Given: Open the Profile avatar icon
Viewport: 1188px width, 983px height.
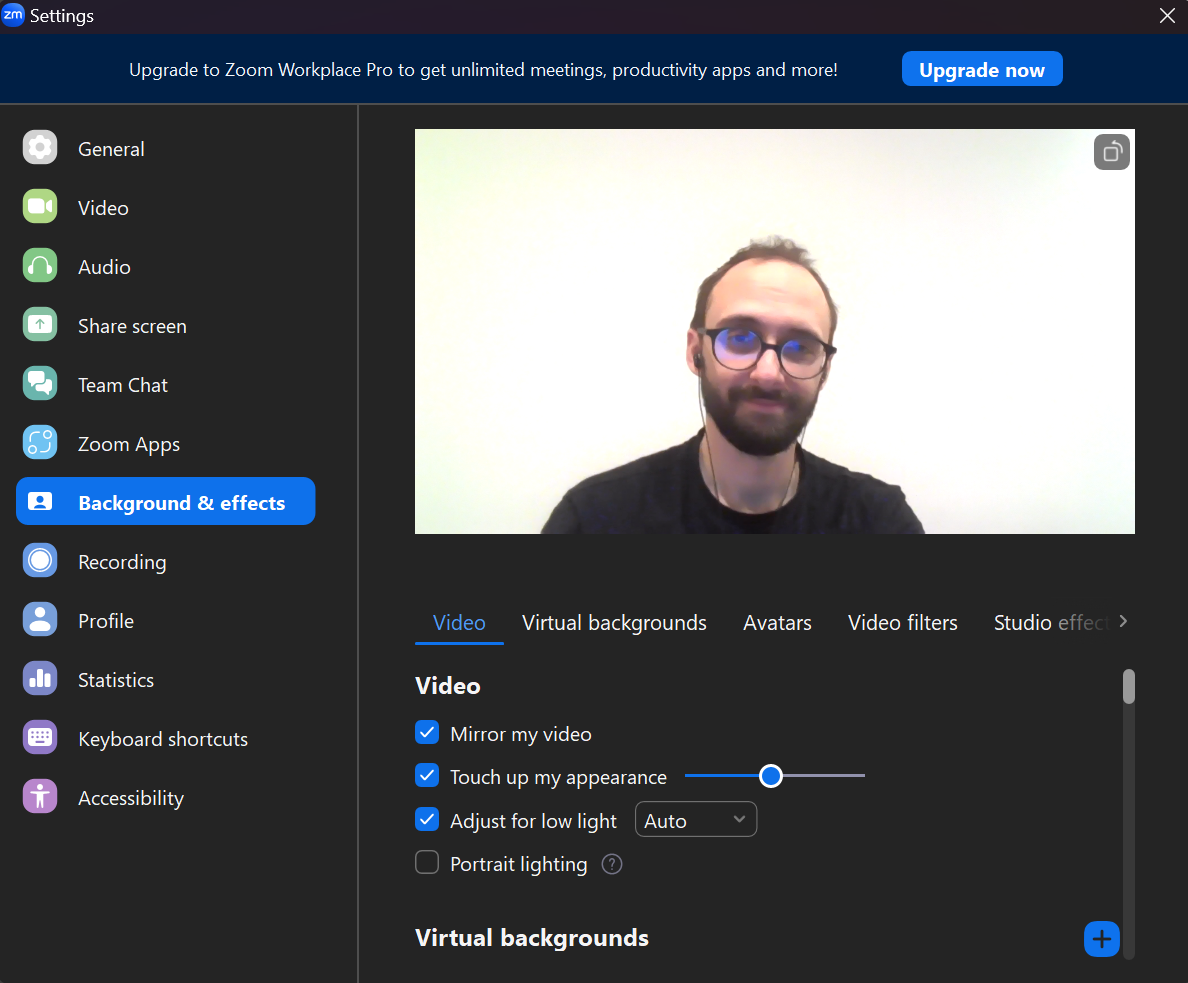Looking at the screenshot, I should tap(40, 619).
